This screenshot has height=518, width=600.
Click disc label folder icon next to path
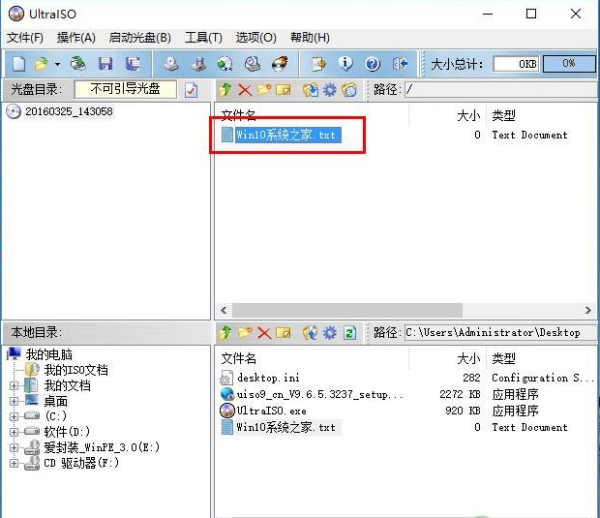click(x=349, y=90)
